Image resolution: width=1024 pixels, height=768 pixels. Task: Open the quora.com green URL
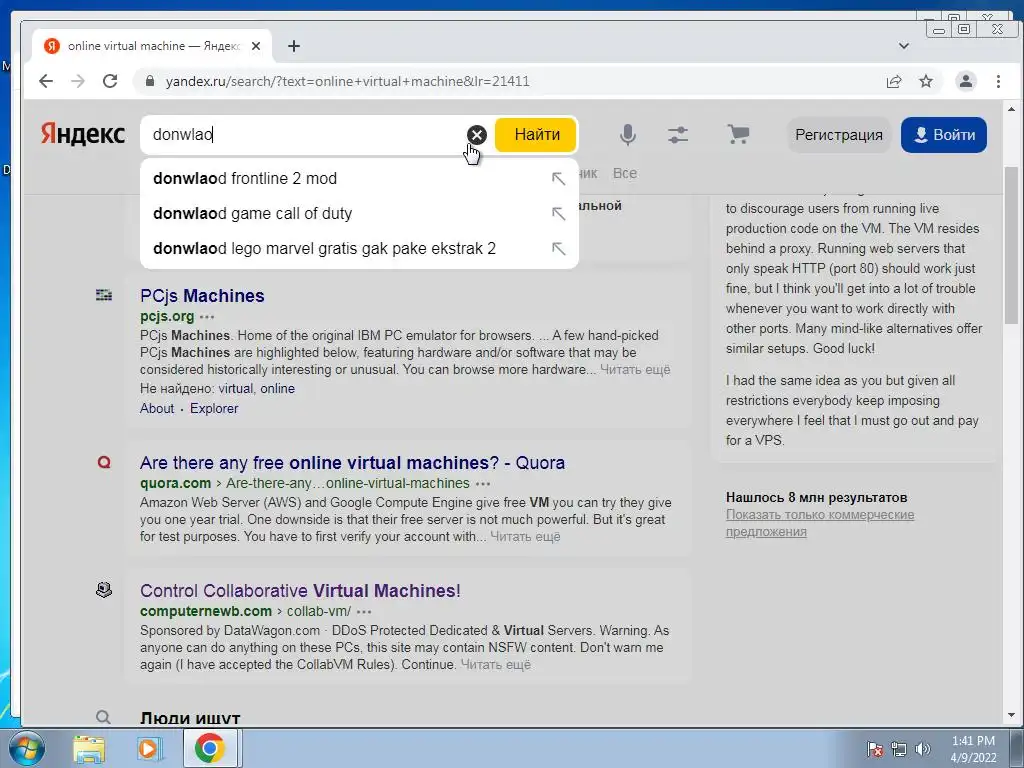click(x=175, y=483)
